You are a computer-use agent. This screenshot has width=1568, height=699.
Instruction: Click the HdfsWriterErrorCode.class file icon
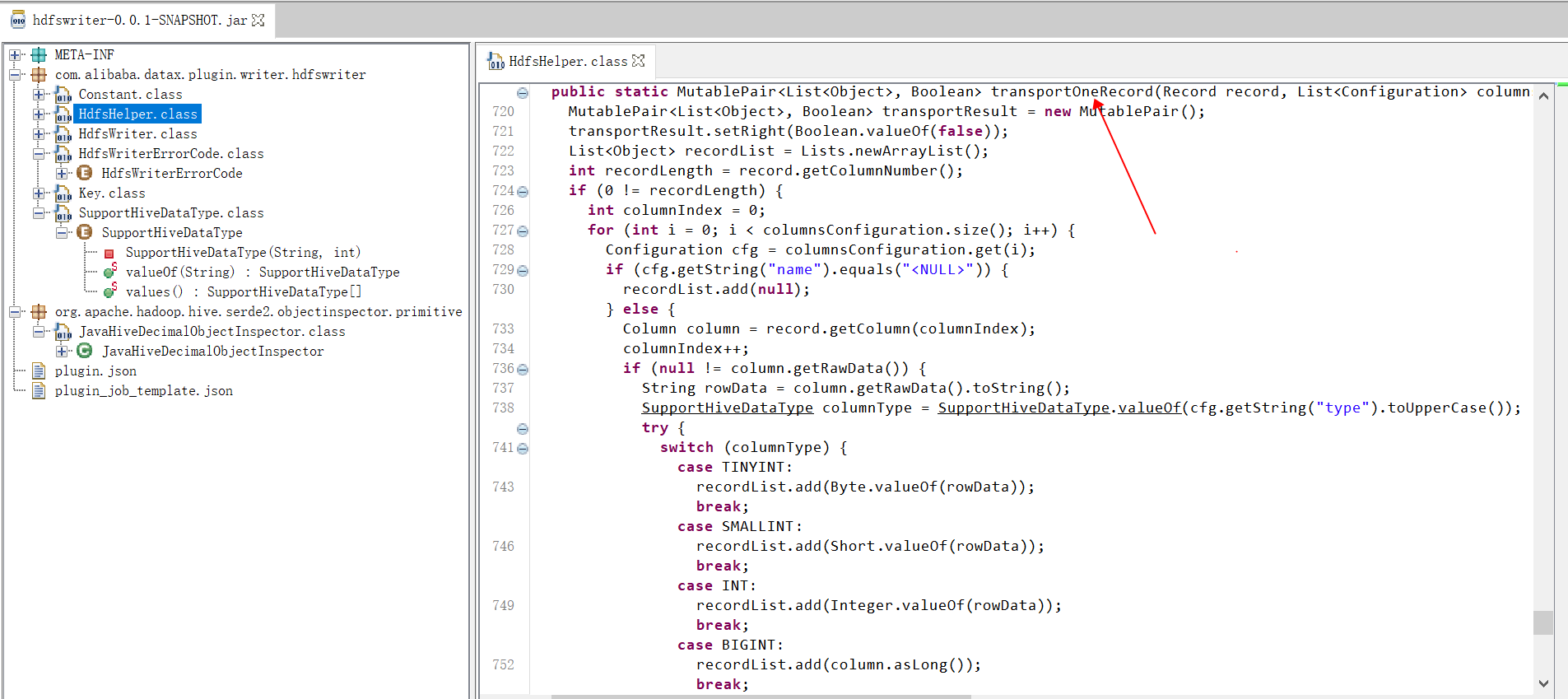point(63,154)
